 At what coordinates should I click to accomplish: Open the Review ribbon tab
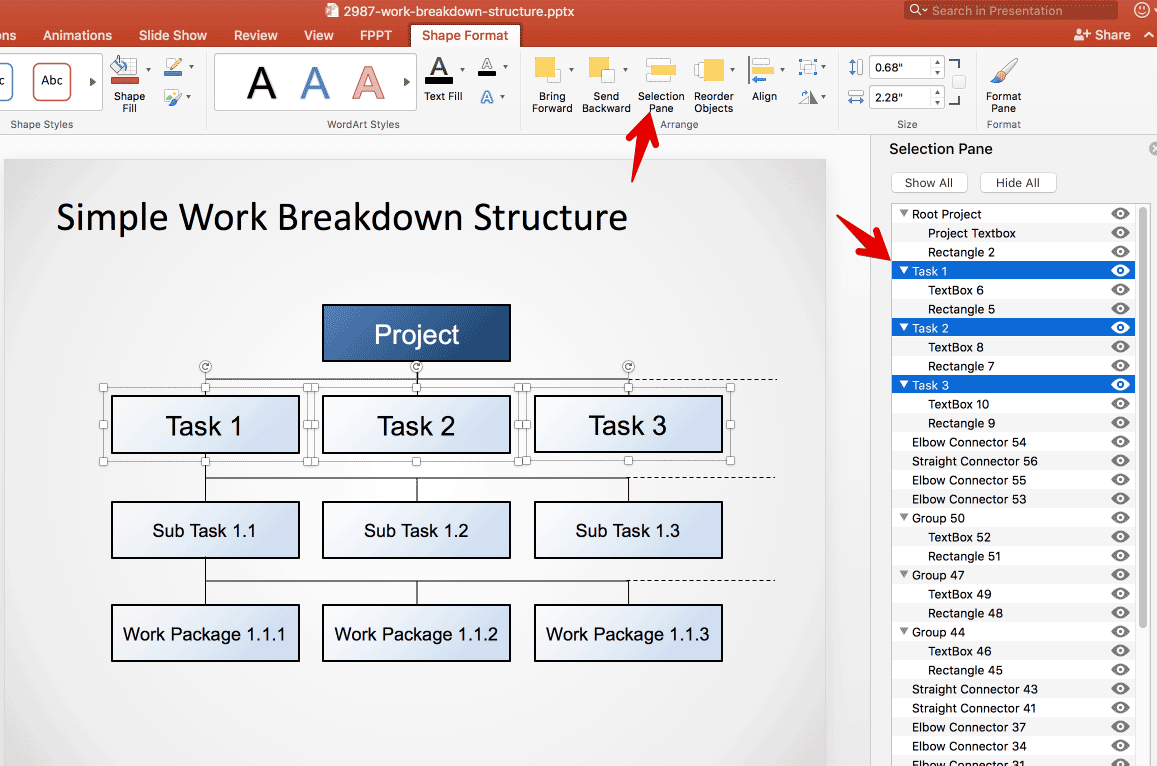click(256, 35)
